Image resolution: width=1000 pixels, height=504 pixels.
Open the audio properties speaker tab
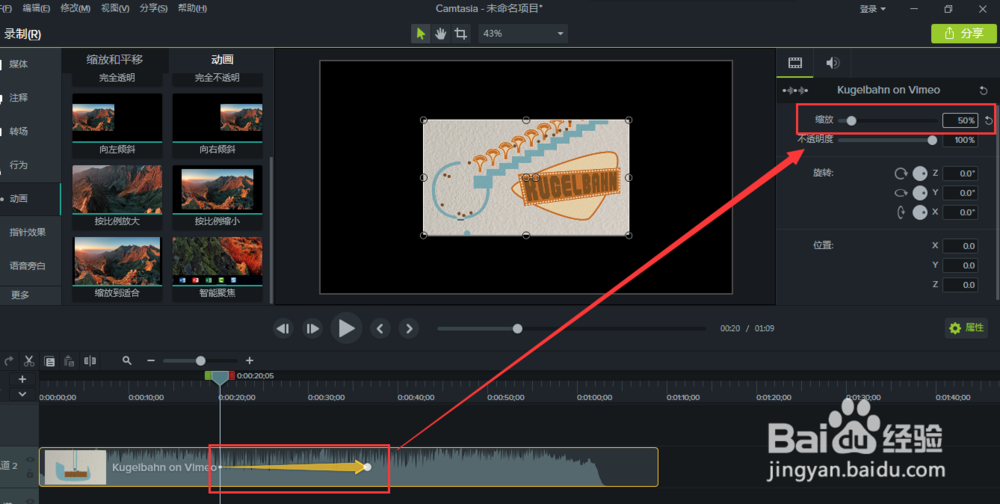(x=832, y=63)
